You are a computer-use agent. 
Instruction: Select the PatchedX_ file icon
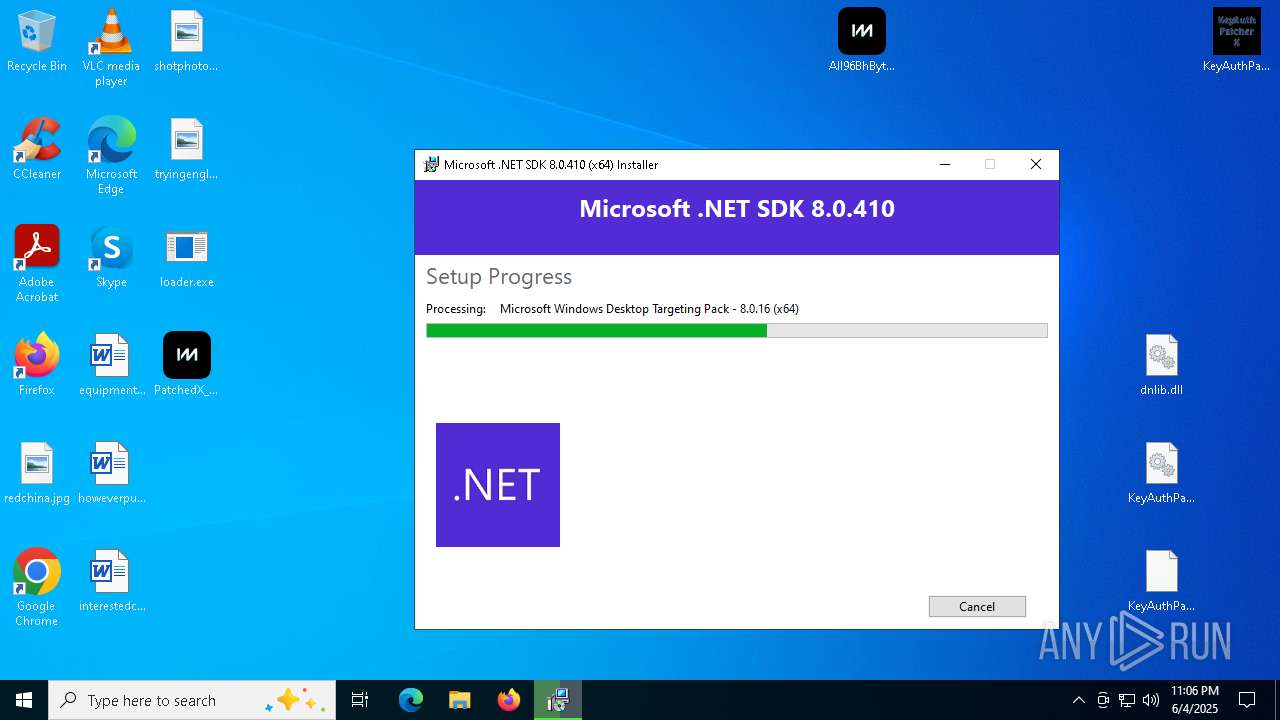point(186,366)
